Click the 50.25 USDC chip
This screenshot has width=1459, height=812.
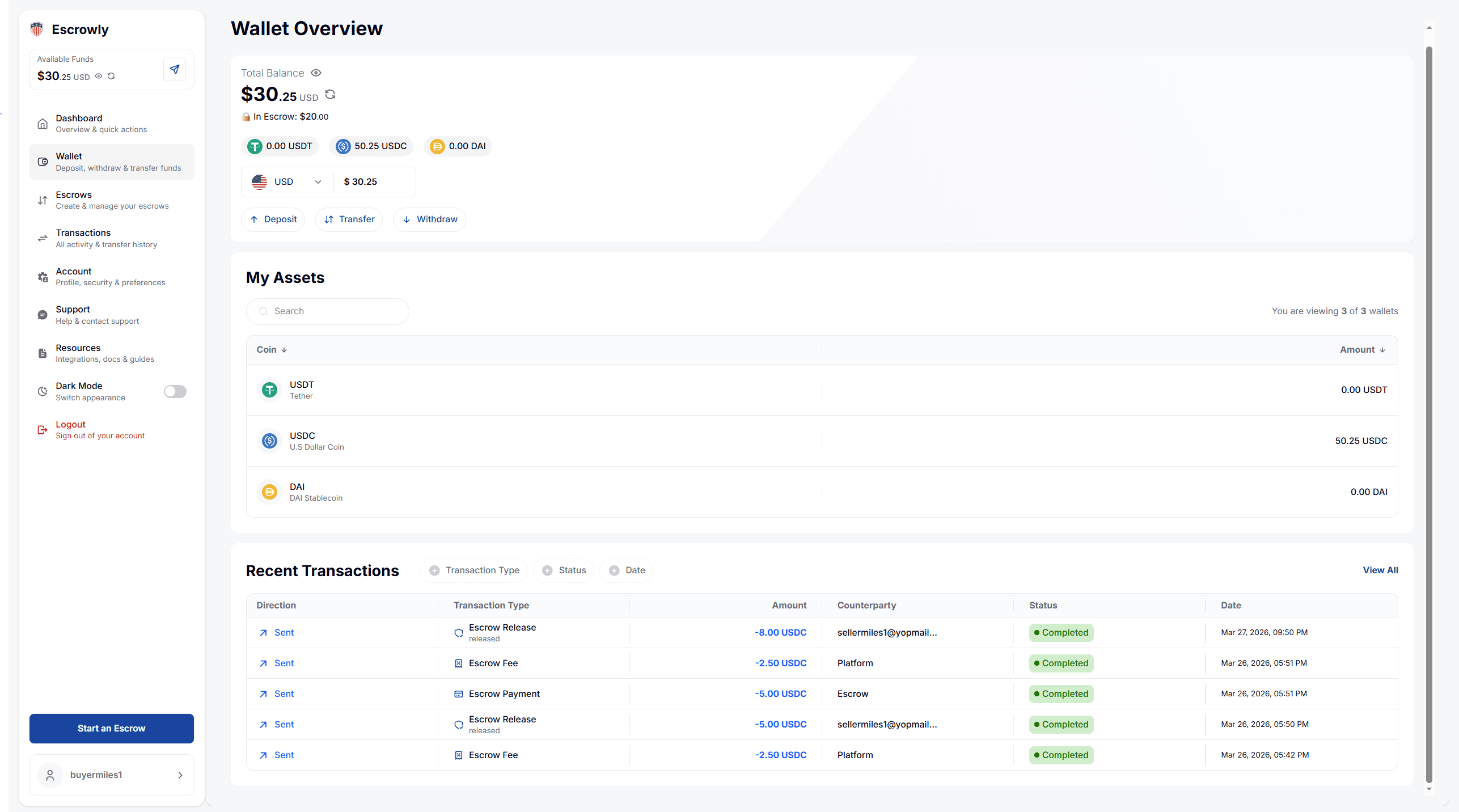click(371, 146)
